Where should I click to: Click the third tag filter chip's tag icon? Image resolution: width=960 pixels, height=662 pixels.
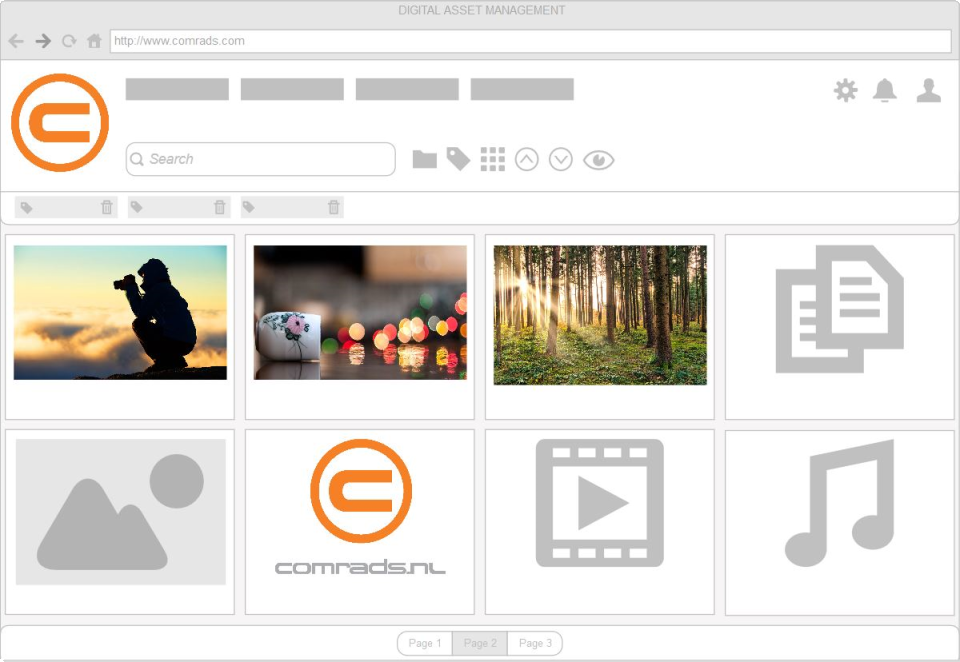click(x=249, y=207)
